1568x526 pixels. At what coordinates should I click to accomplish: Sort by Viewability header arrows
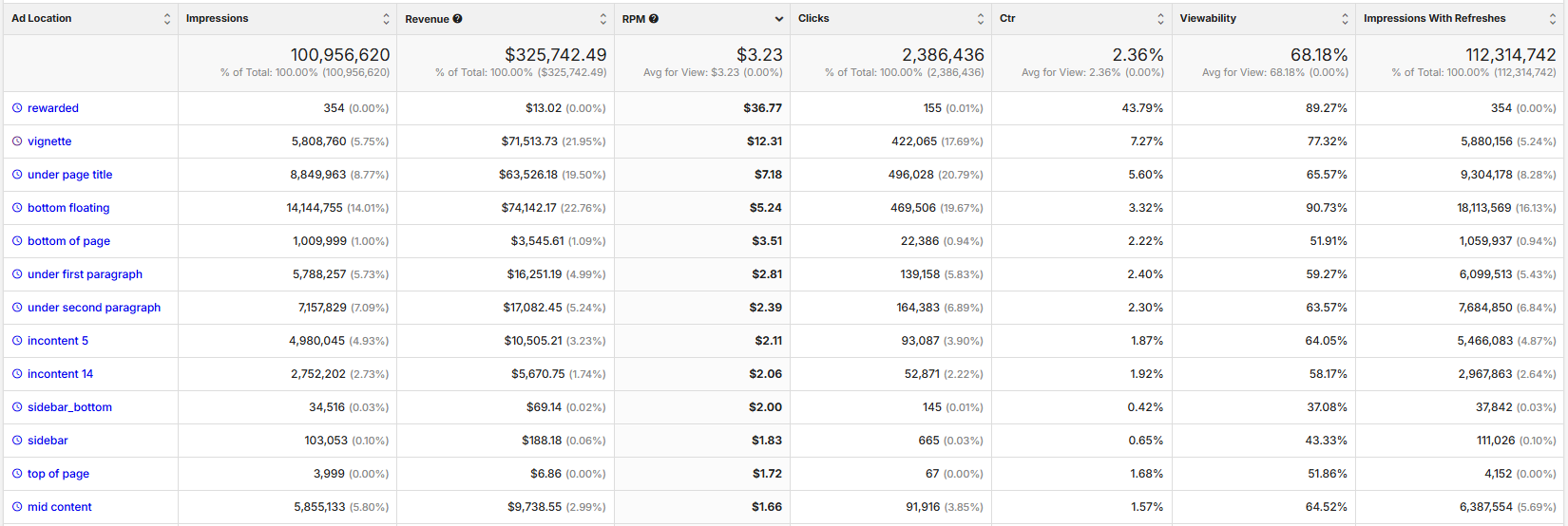tap(1345, 19)
